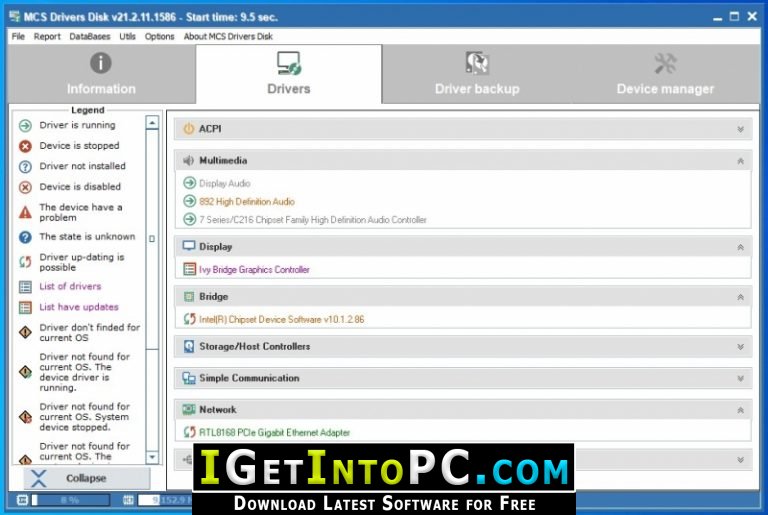Switch to the Driver backup tab

coord(477,74)
